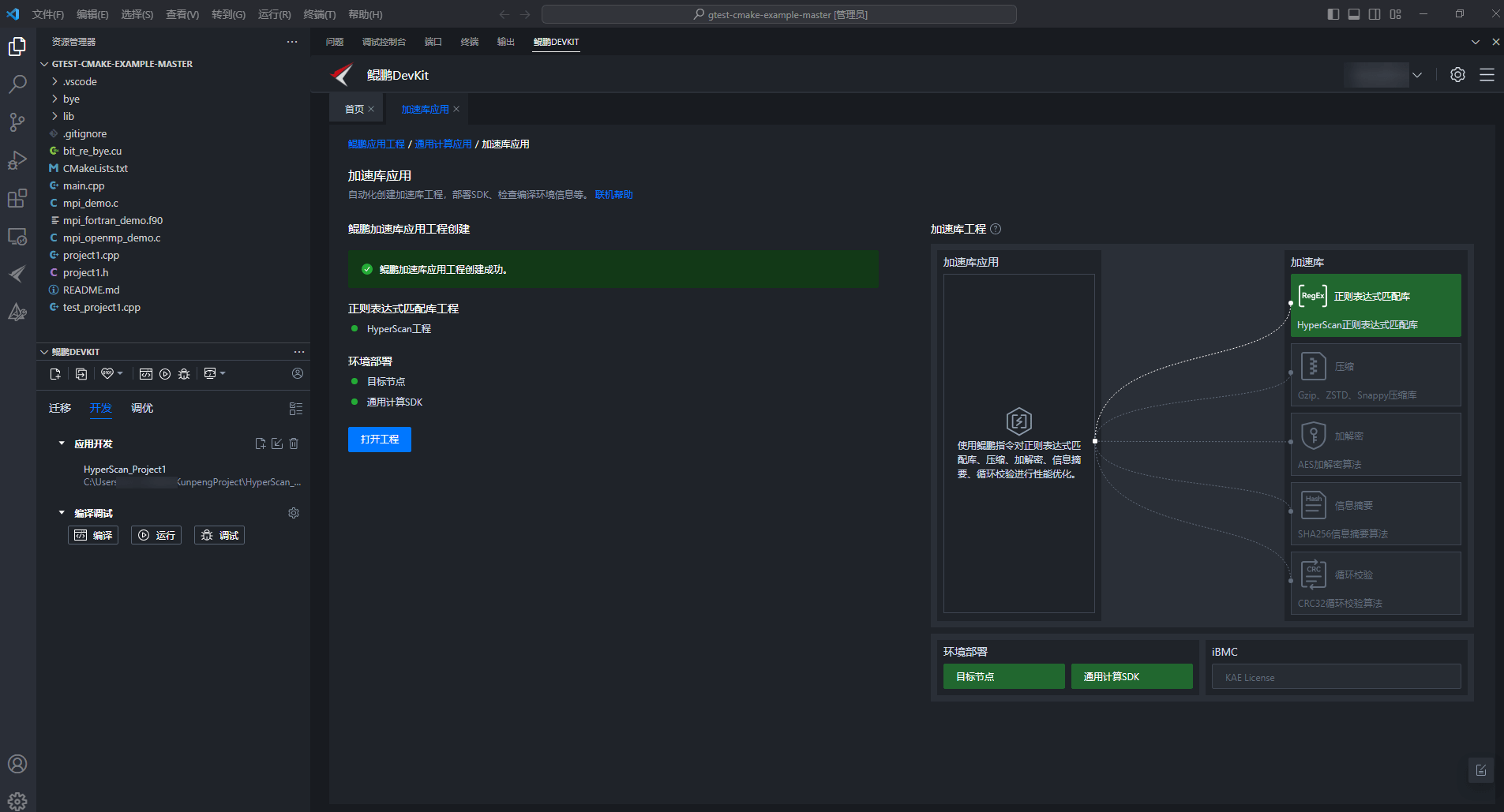This screenshot has height=812, width=1504.
Task: Click the 目标节点 green button
Action: tap(1004, 676)
